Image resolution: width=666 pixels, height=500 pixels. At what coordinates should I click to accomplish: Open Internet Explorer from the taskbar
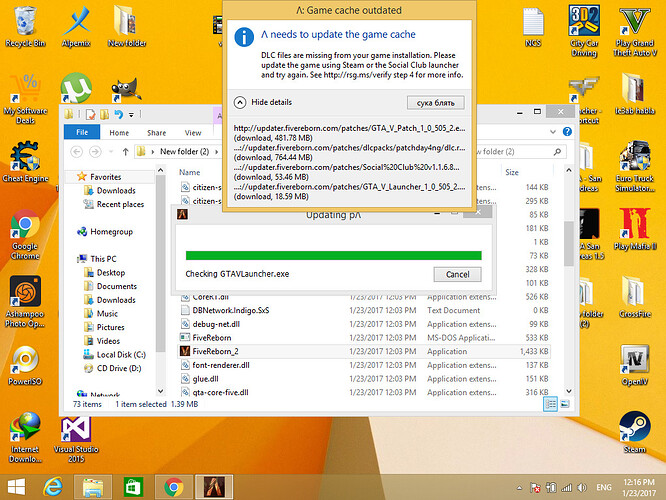click(53, 487)
